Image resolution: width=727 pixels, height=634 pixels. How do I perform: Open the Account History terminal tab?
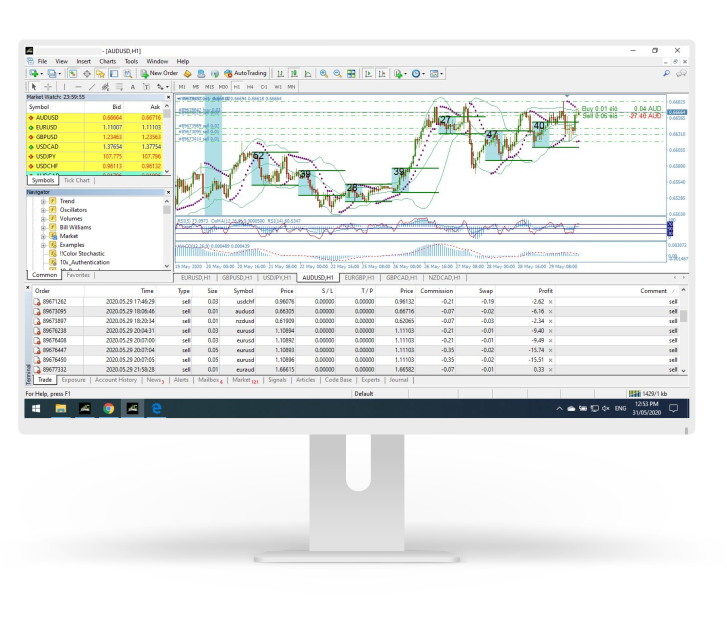(115, 380)
